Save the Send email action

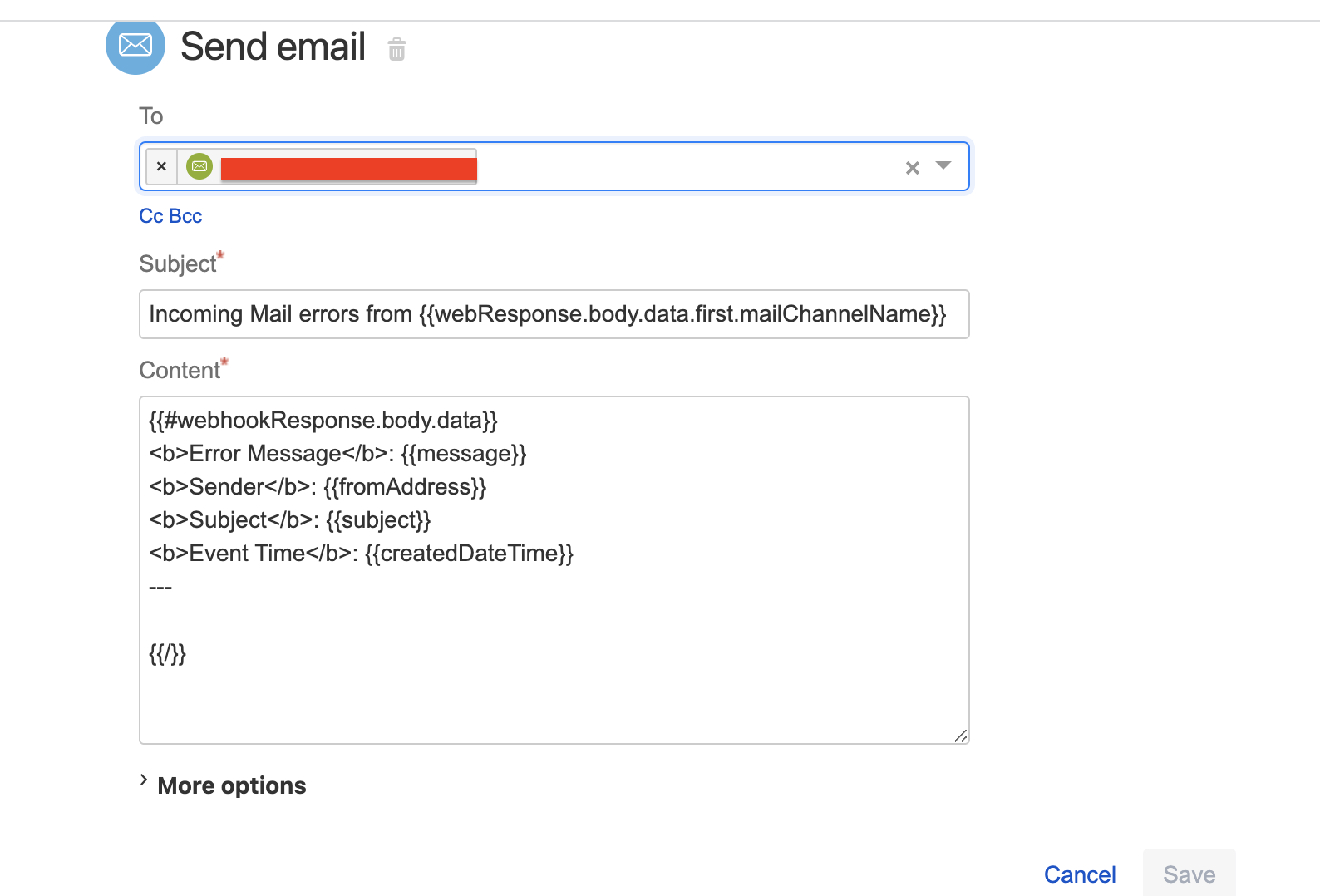coord(1189,874)
